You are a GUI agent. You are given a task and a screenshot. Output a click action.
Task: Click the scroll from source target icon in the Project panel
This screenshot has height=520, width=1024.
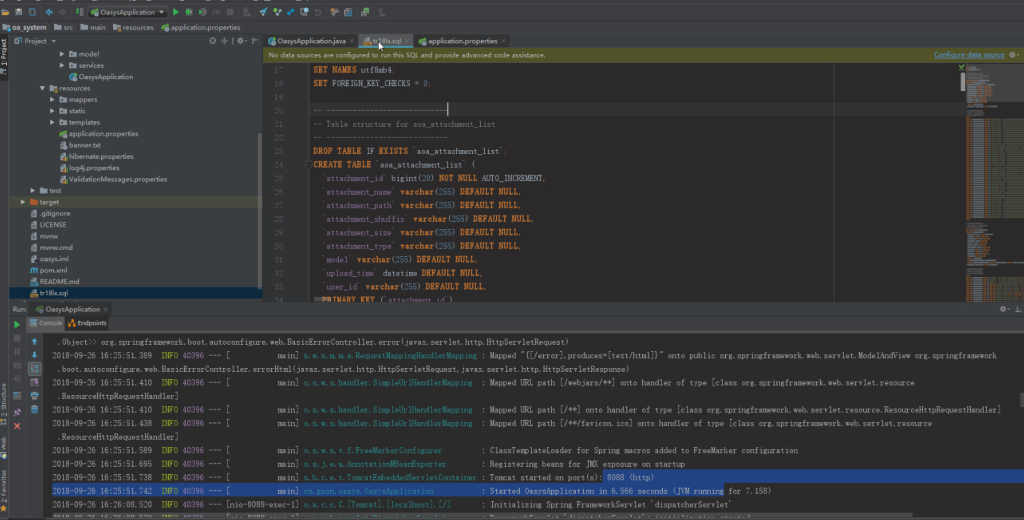tap(212, 41)
